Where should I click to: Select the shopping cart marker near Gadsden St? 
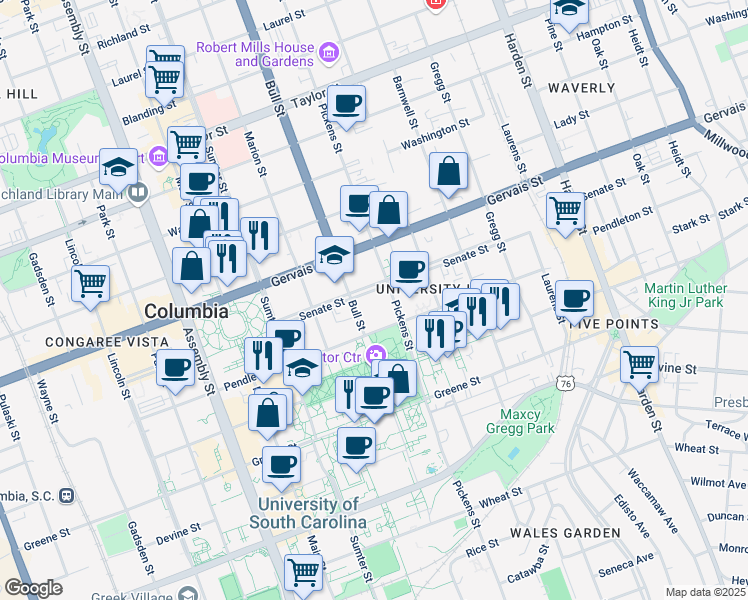point(91,285)
